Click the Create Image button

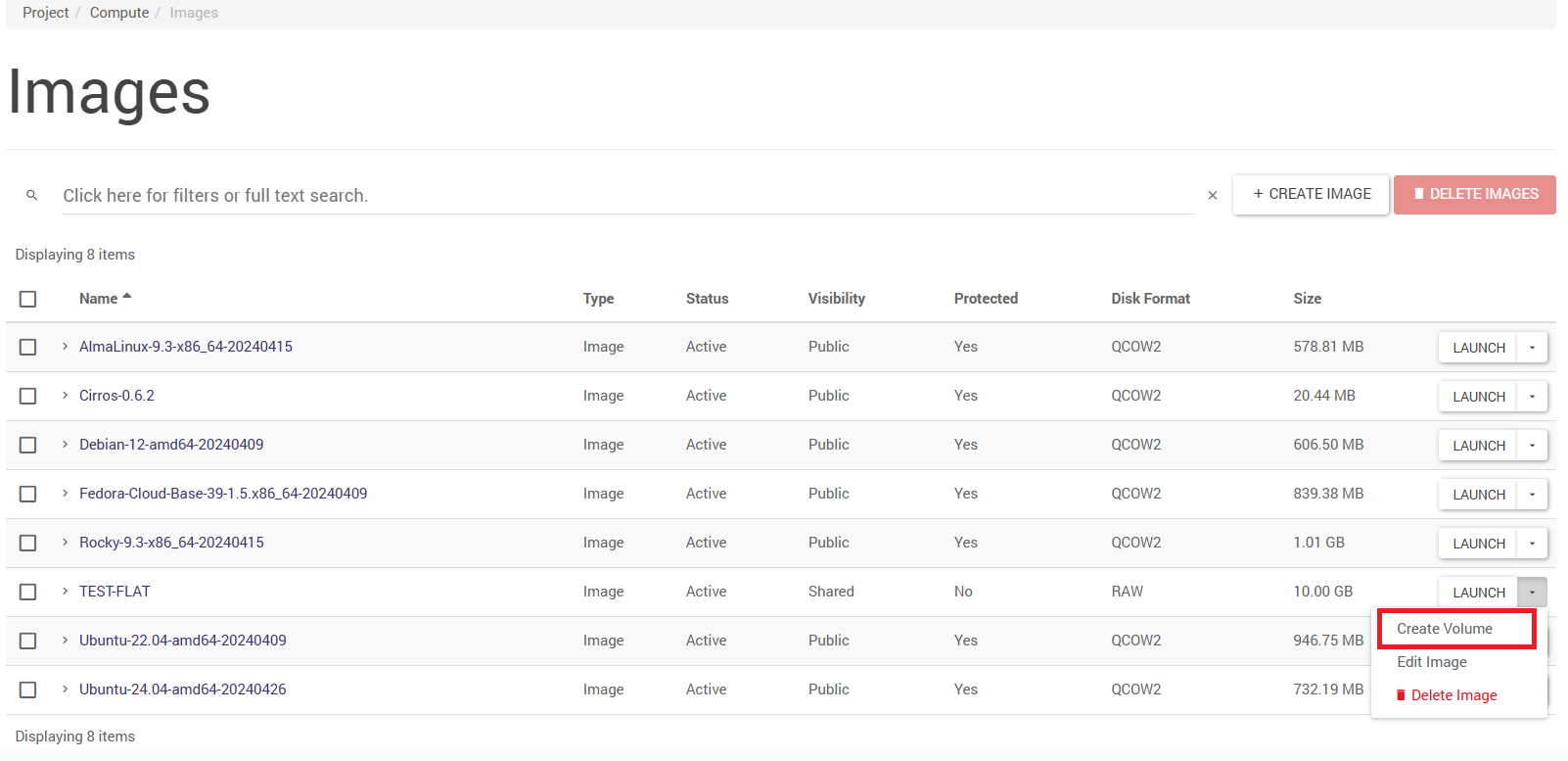tap(1311, 194)
